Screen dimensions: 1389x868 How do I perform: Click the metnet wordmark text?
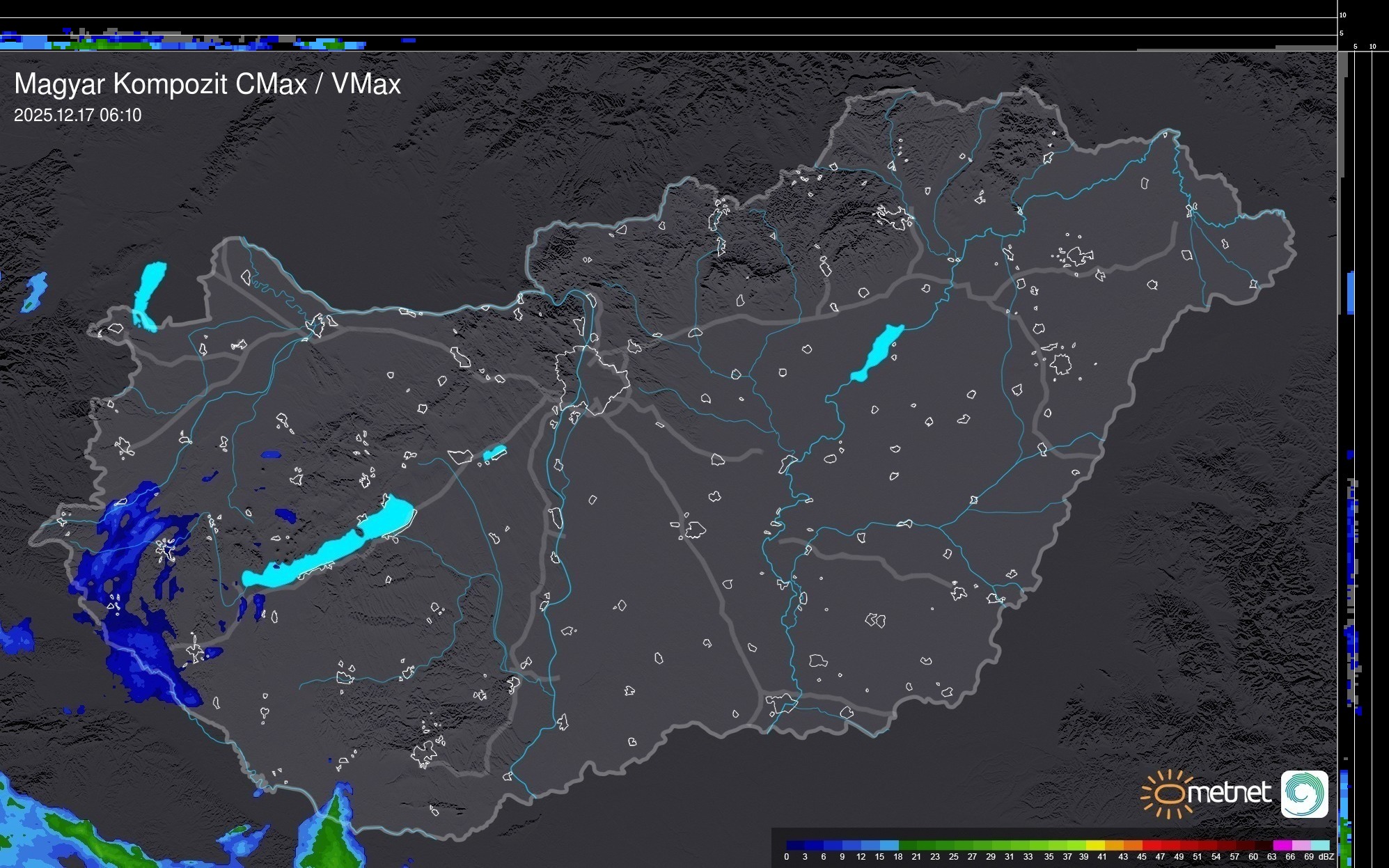point(1229,794)
